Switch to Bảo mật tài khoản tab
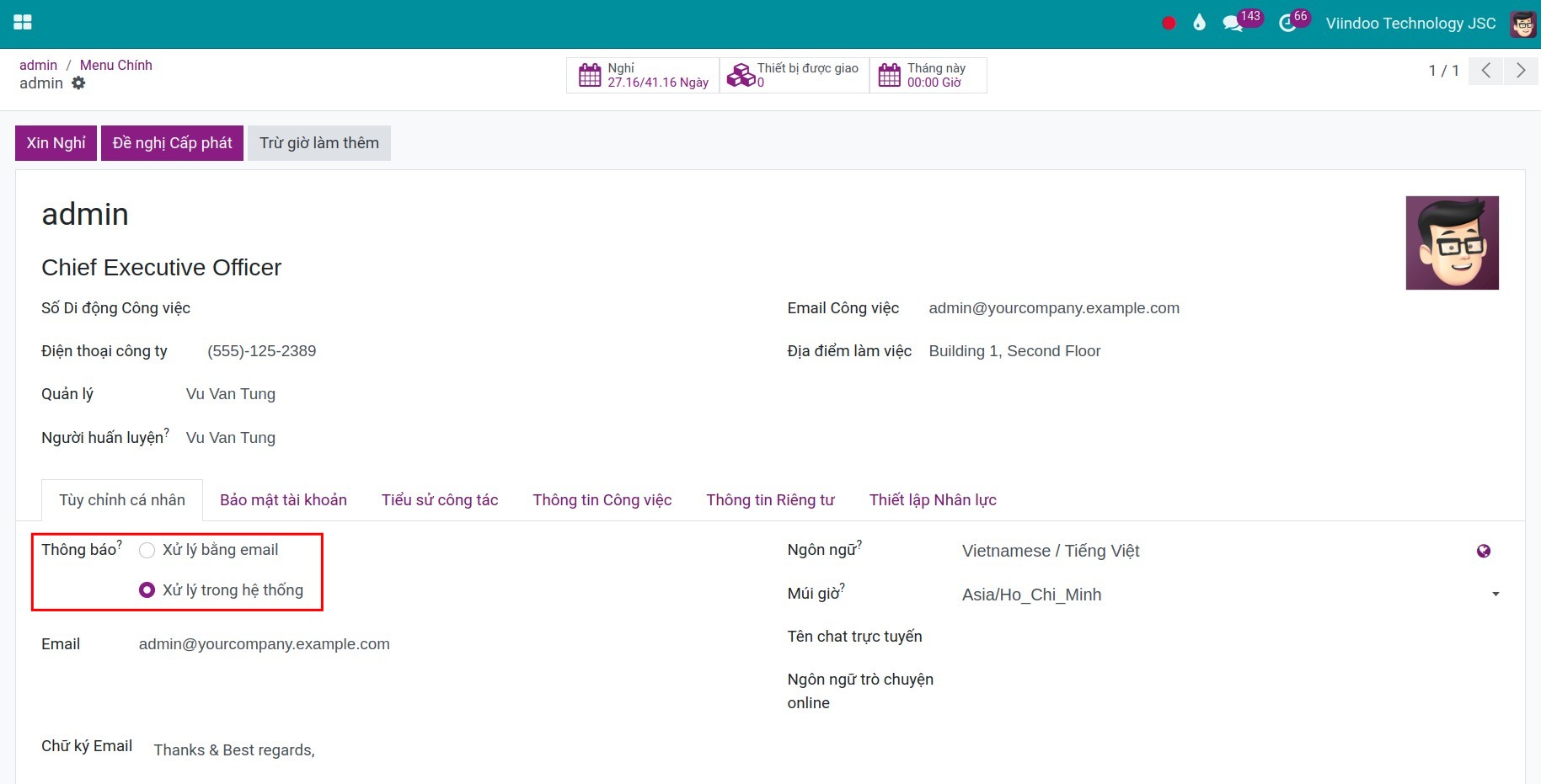The width and height of the screenshot is (1541, 784). tap(283, 500)
